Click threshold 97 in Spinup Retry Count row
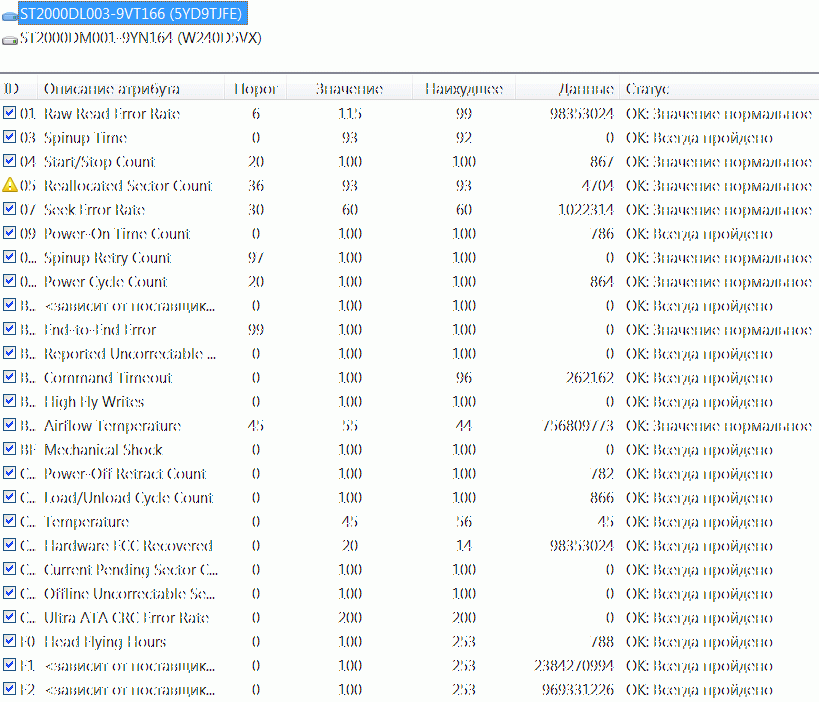This screenshot has height=702, width=819. tap(255, 258)
